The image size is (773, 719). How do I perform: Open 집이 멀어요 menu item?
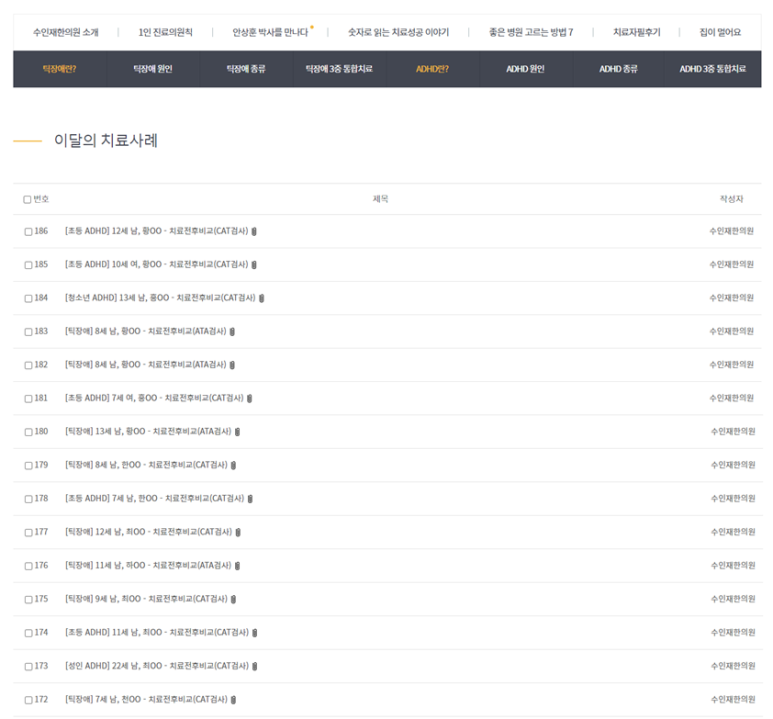click(720, 33)
